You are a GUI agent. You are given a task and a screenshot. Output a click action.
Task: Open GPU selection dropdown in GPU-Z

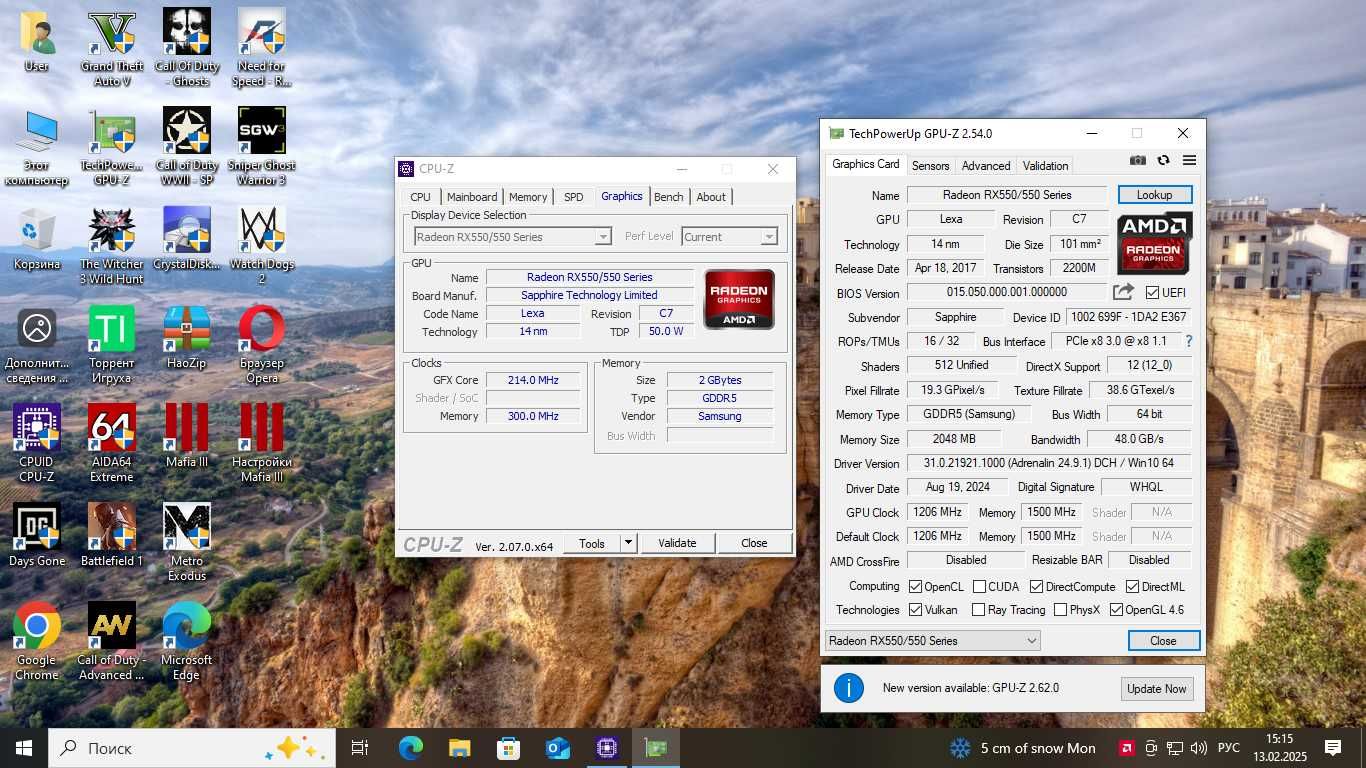point(932,641)
